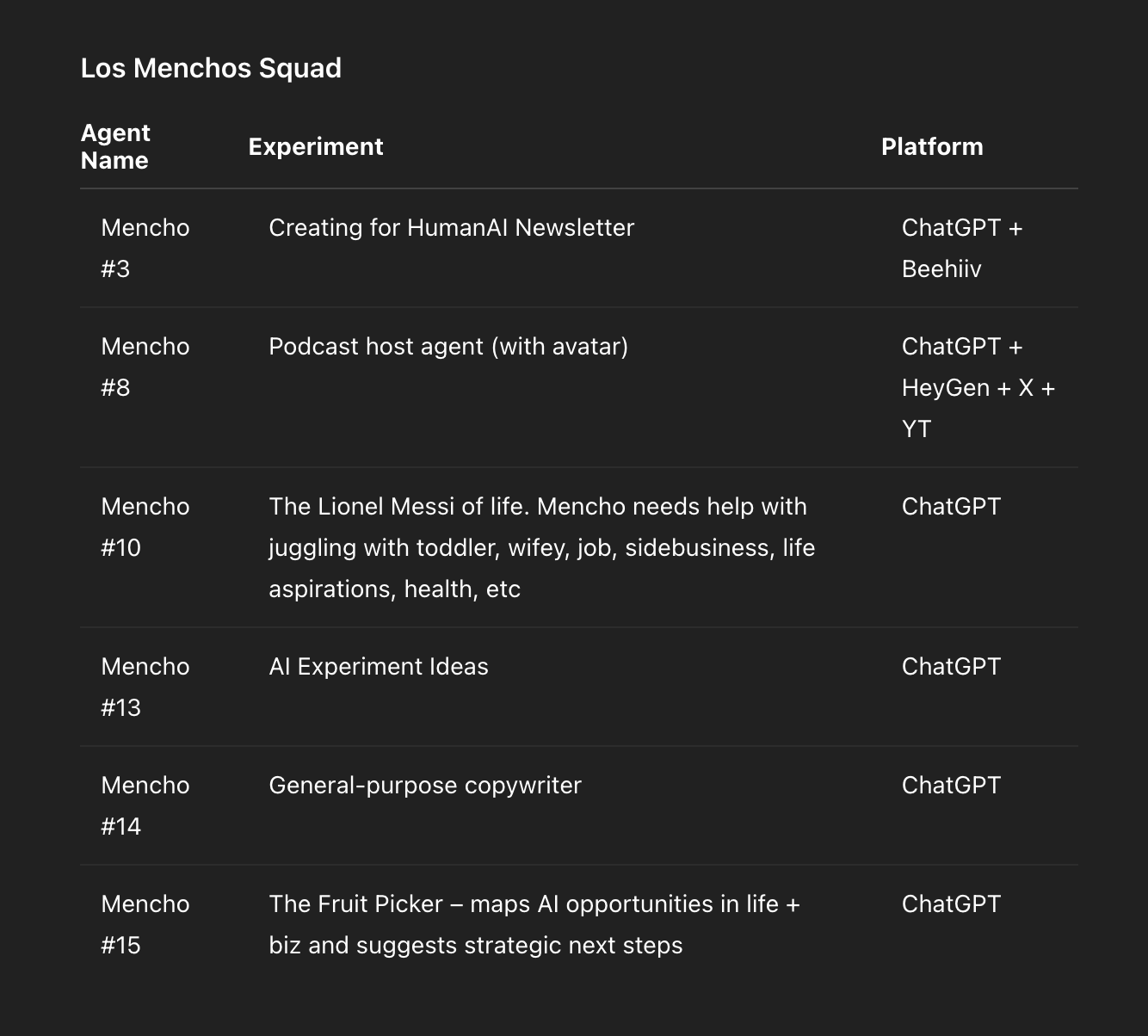Select Podcast host agent experiment cell
1148x1036 pixels.
pos(448,347)
